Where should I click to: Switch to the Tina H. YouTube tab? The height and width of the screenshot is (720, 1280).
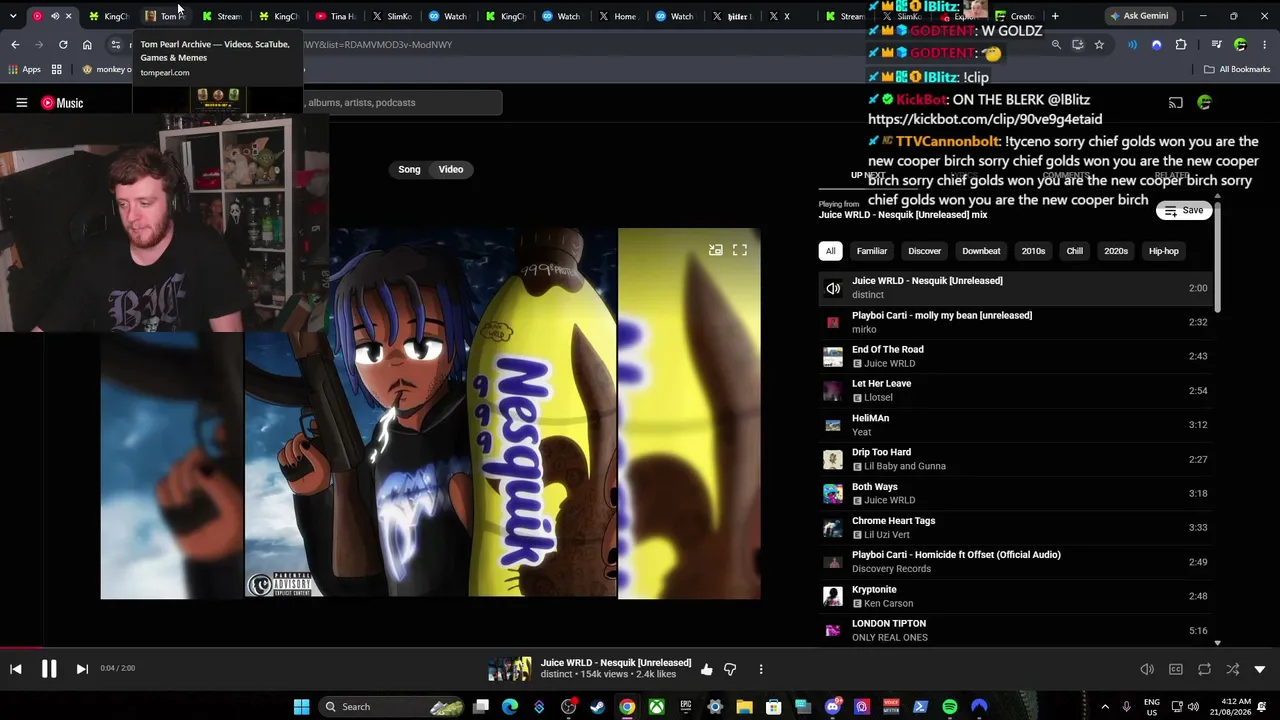coord(335,16)
